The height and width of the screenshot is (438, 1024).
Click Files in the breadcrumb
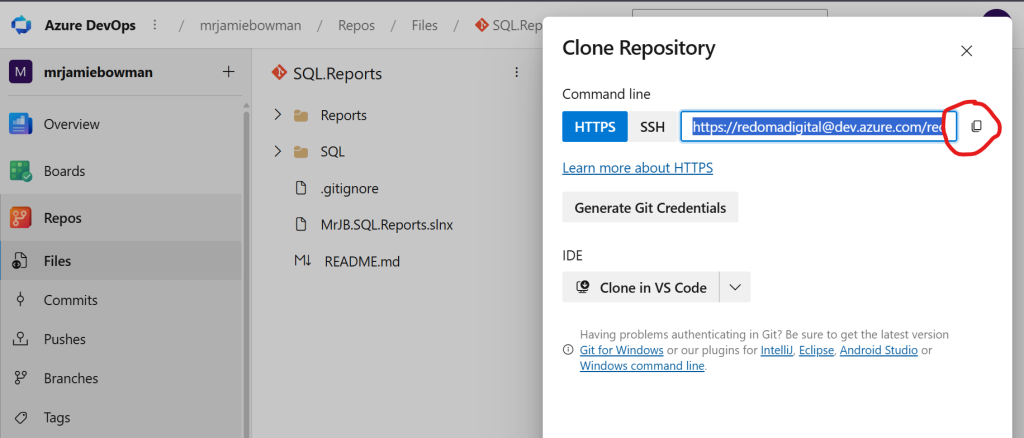point(424,26)
